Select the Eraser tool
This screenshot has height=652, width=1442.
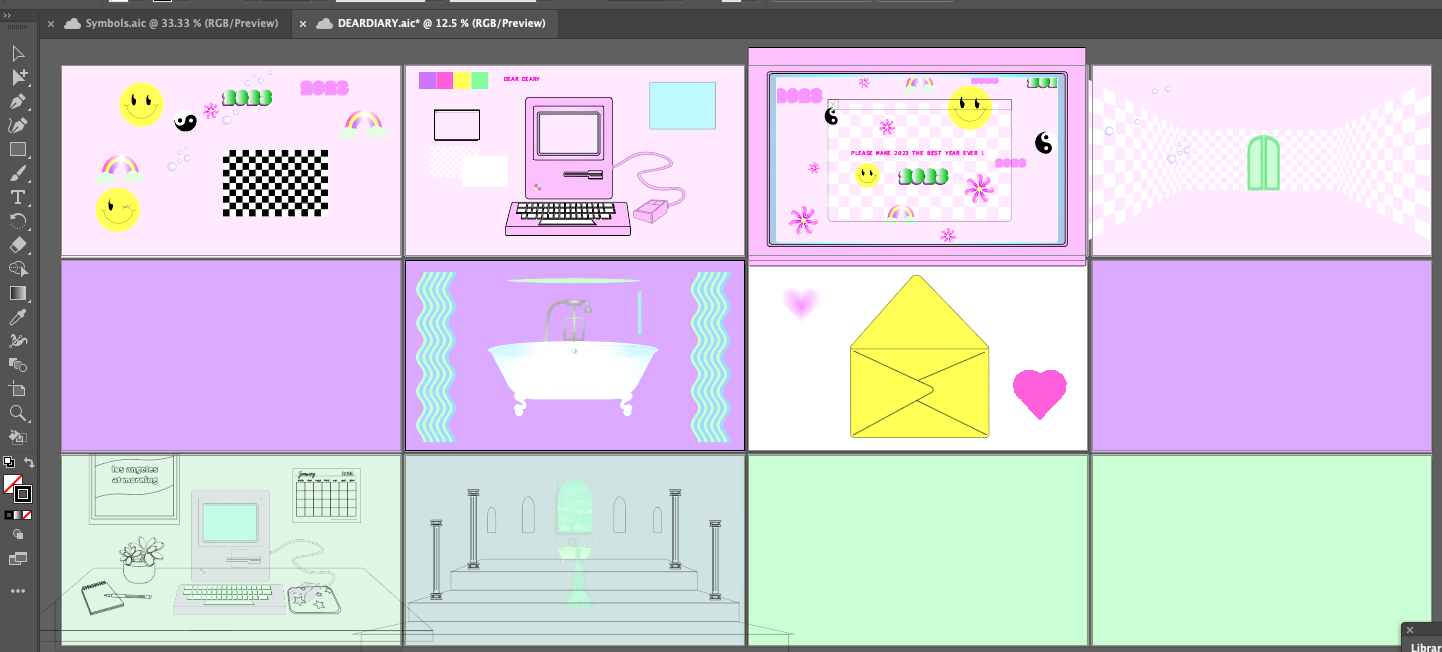[18, 245]
